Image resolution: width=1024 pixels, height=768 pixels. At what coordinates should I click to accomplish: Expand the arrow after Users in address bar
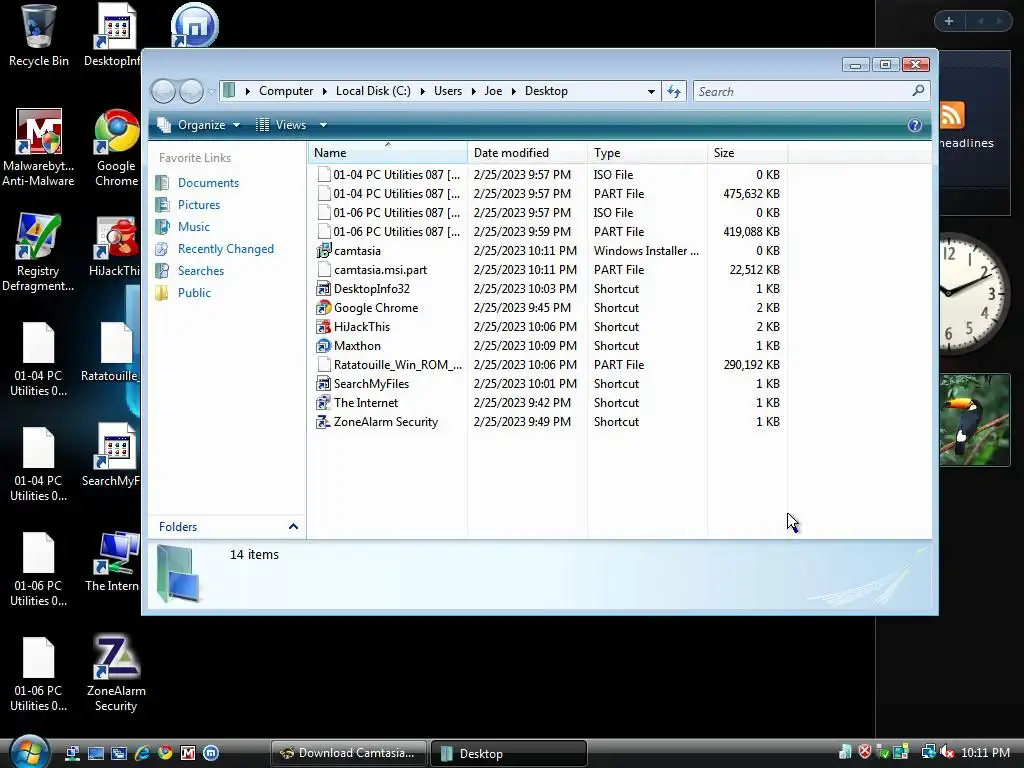click(x=473, y=91)
